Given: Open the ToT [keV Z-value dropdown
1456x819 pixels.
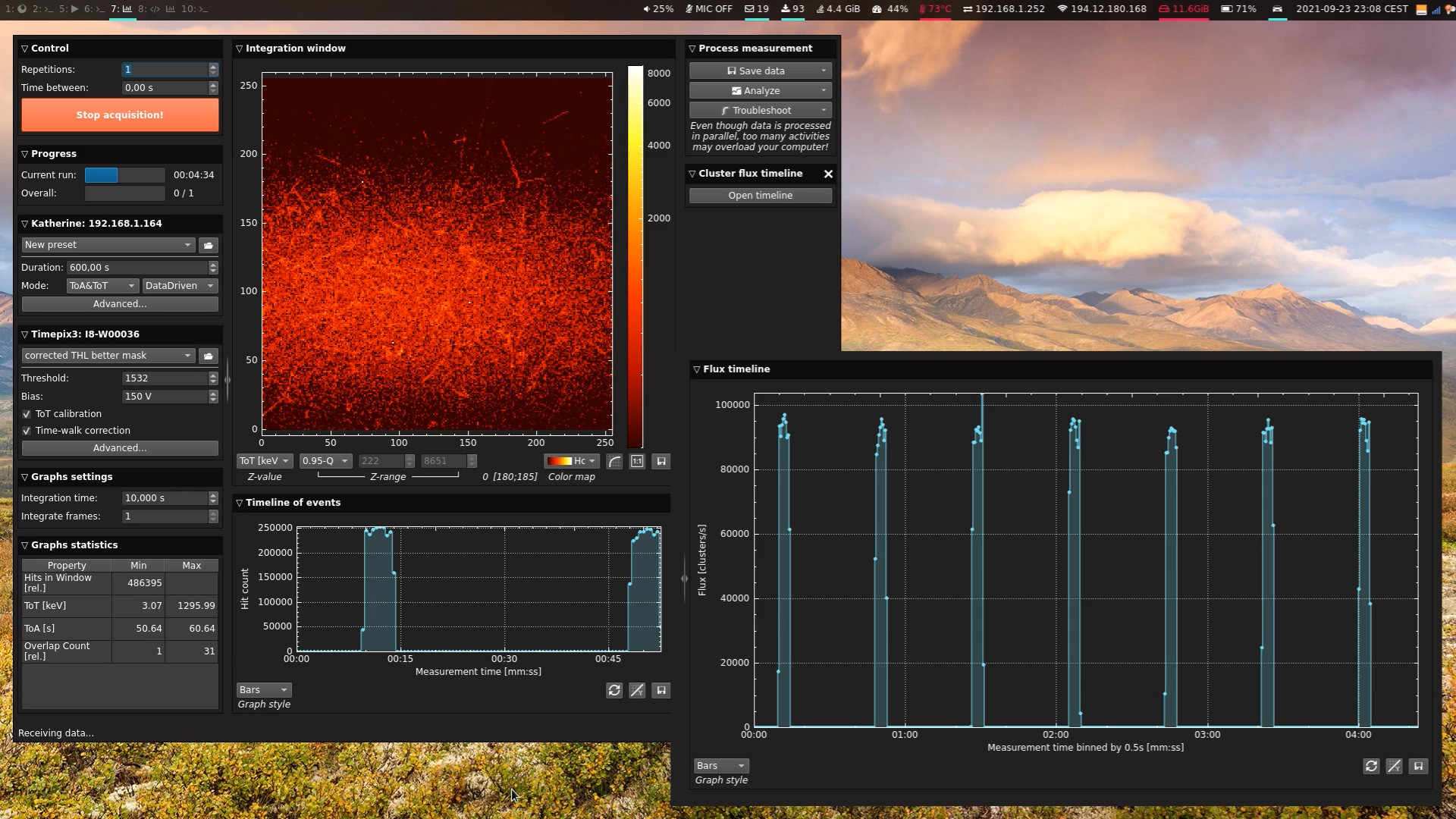Looking at the screenshot, I should (265, 461).
